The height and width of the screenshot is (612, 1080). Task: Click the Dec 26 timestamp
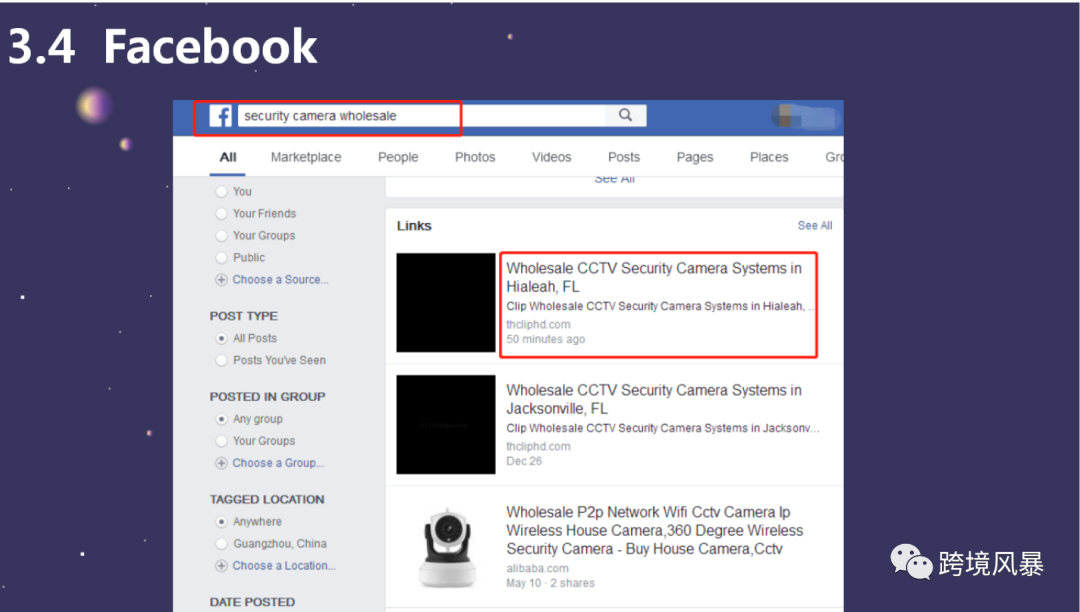click(524, 461)
